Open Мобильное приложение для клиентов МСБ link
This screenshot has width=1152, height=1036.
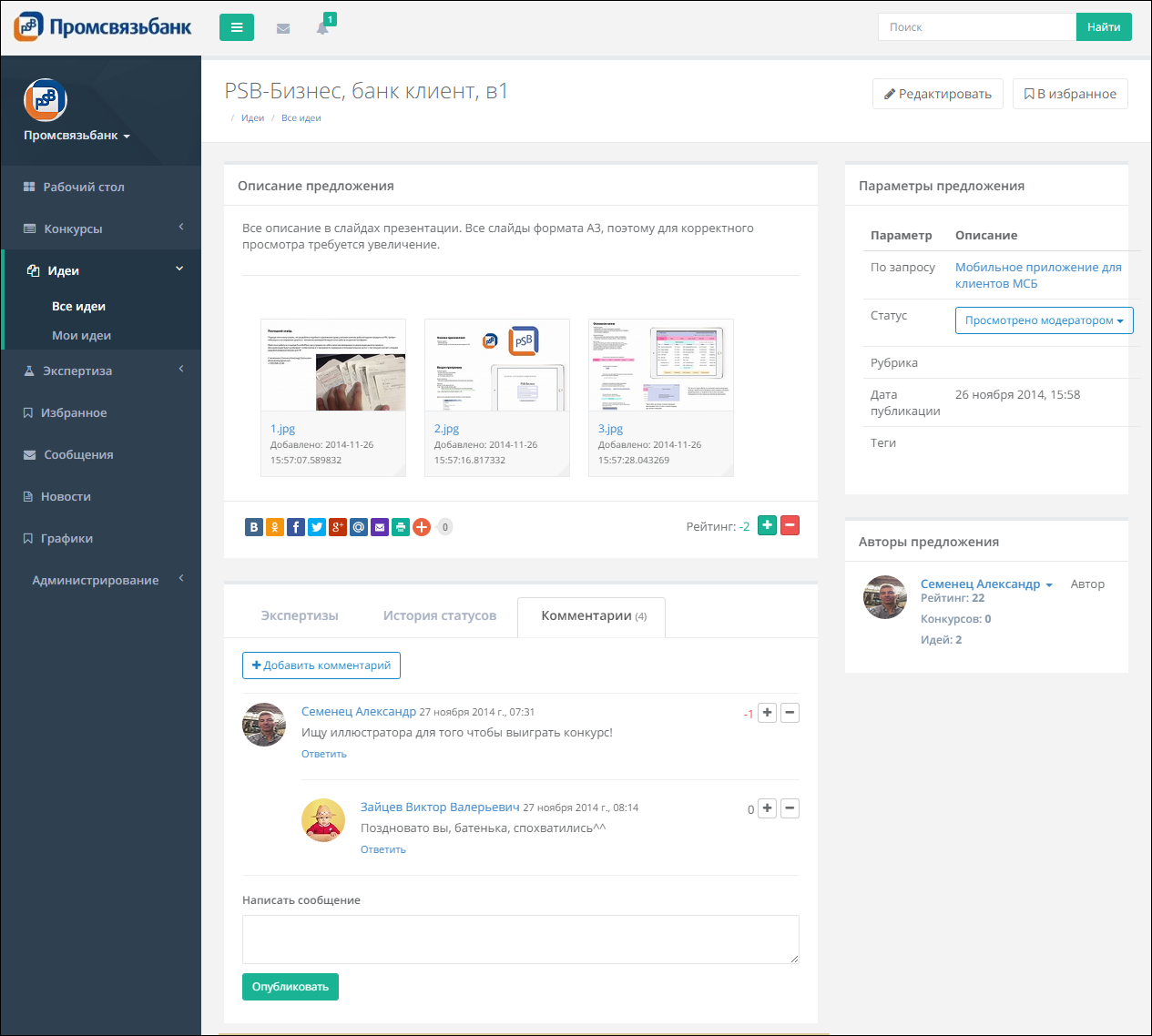click(x=1038, y=275)
